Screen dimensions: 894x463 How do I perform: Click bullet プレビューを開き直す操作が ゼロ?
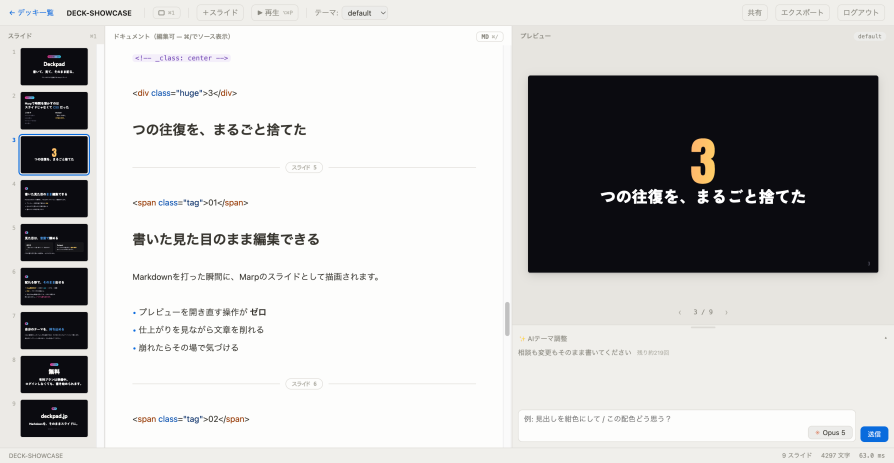pos(202,312)
